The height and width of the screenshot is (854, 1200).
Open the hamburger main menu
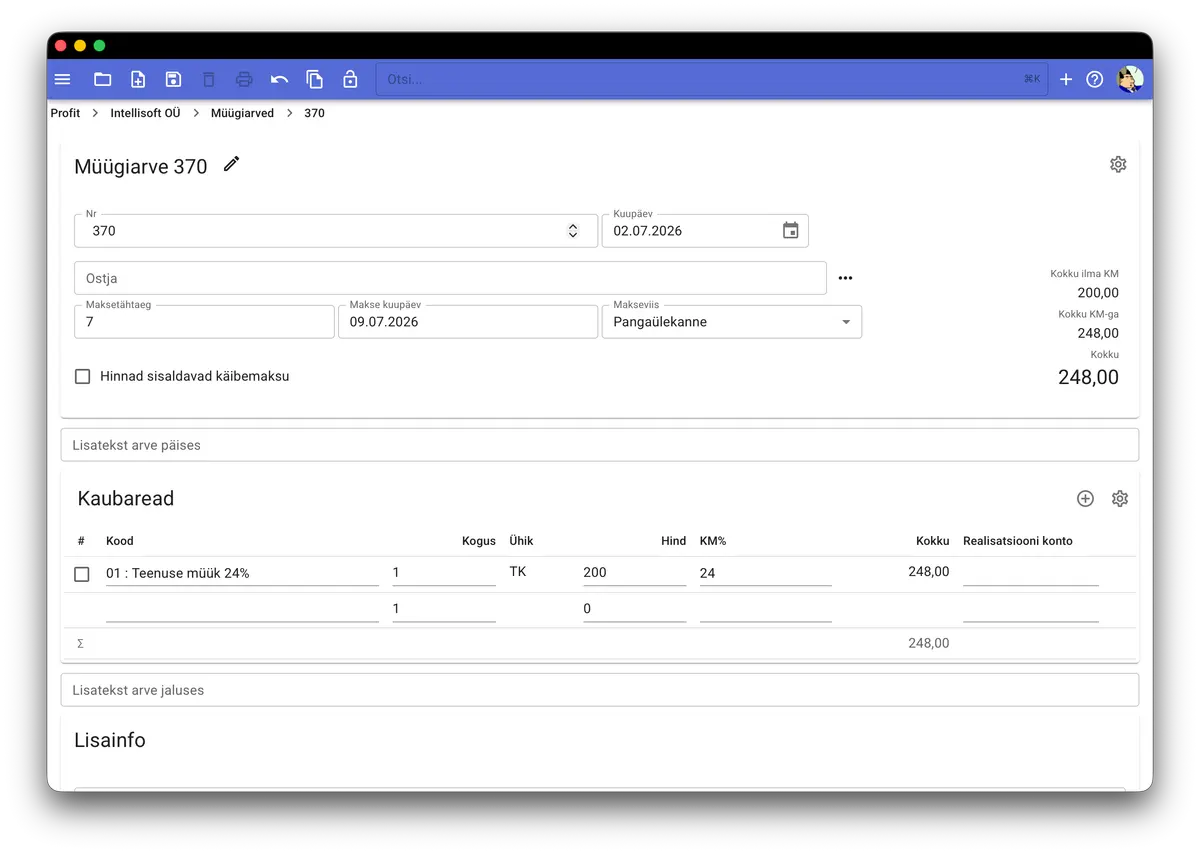coord(62,79)
